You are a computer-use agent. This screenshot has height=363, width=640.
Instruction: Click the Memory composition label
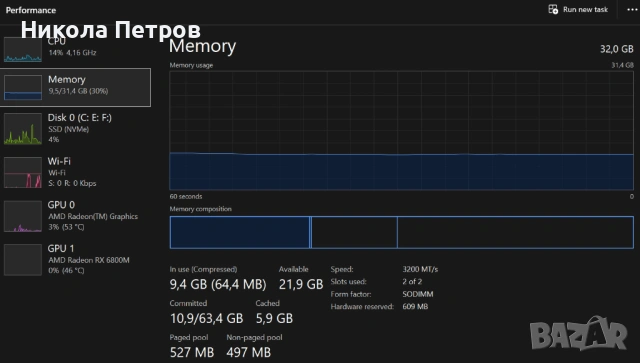coord(200,209)
